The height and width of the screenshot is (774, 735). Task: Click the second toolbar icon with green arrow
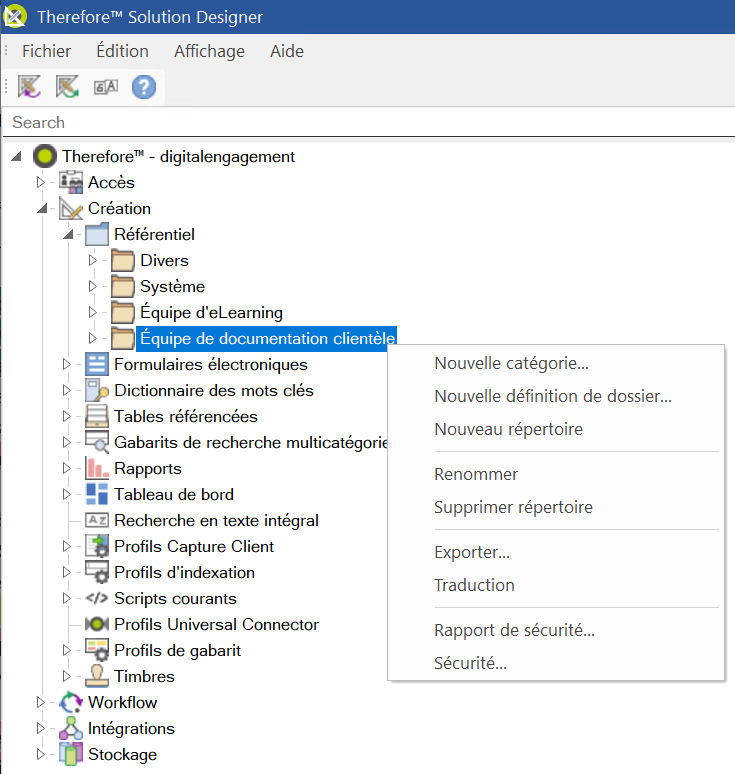tap(67, 87)
